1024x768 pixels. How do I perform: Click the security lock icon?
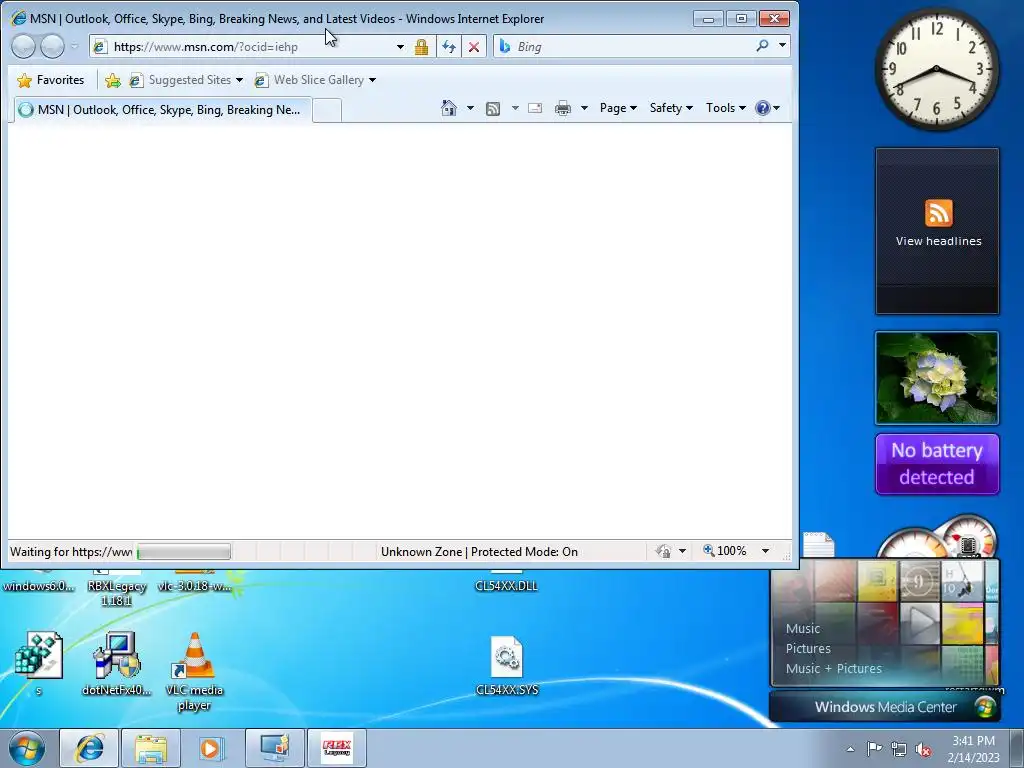pyautogui.click(x=421, y=47)
